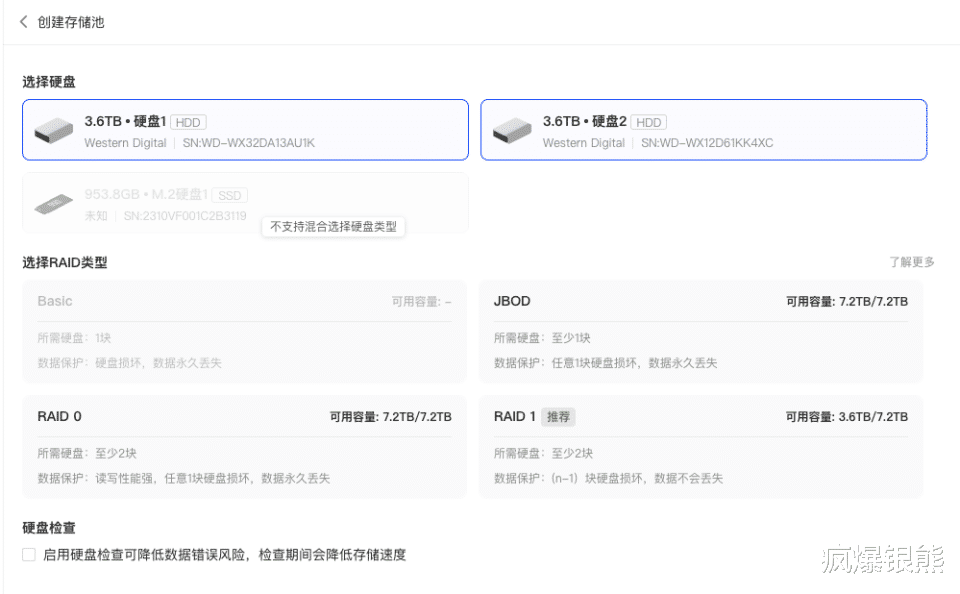Click the serial SN:WD-WX12D61KK4XC
The image size is (960, 594).
(707, 143)
